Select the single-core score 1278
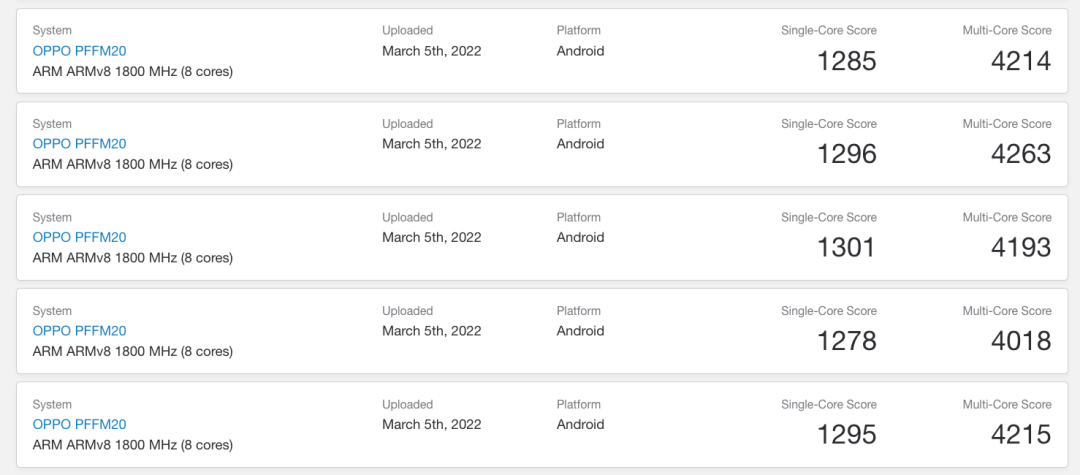Viewport: 1080px width, 475px height. pyautogui.click(x=846, y=341)
